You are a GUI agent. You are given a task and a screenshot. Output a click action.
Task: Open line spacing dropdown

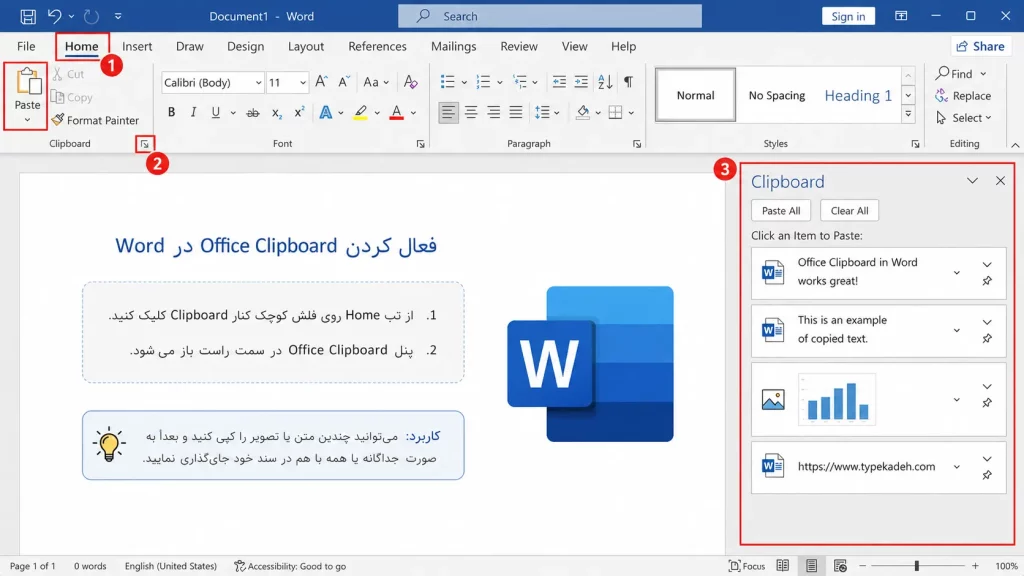pyautogui.click(x=547, y=113)
